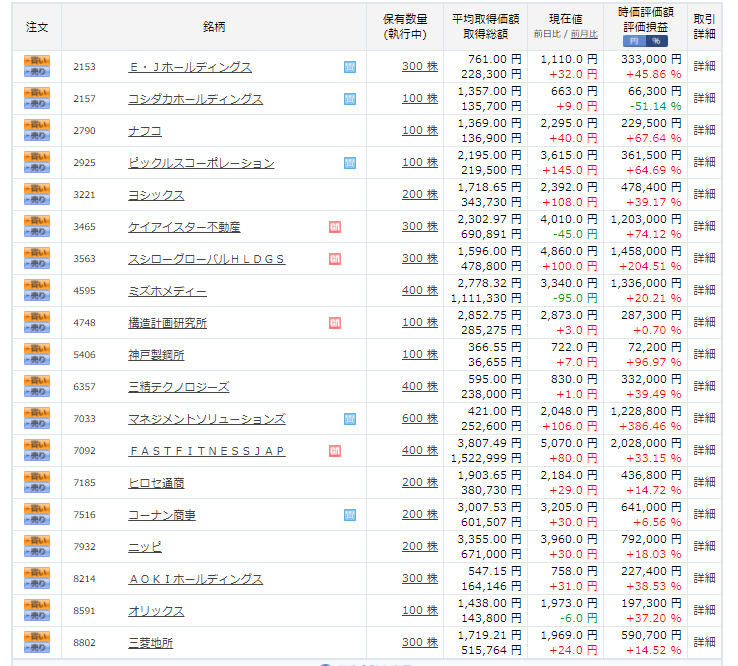Click the blue 貸 icon beside マネジメントソリューションズ
Screen dimensions: 738x666
350,419
